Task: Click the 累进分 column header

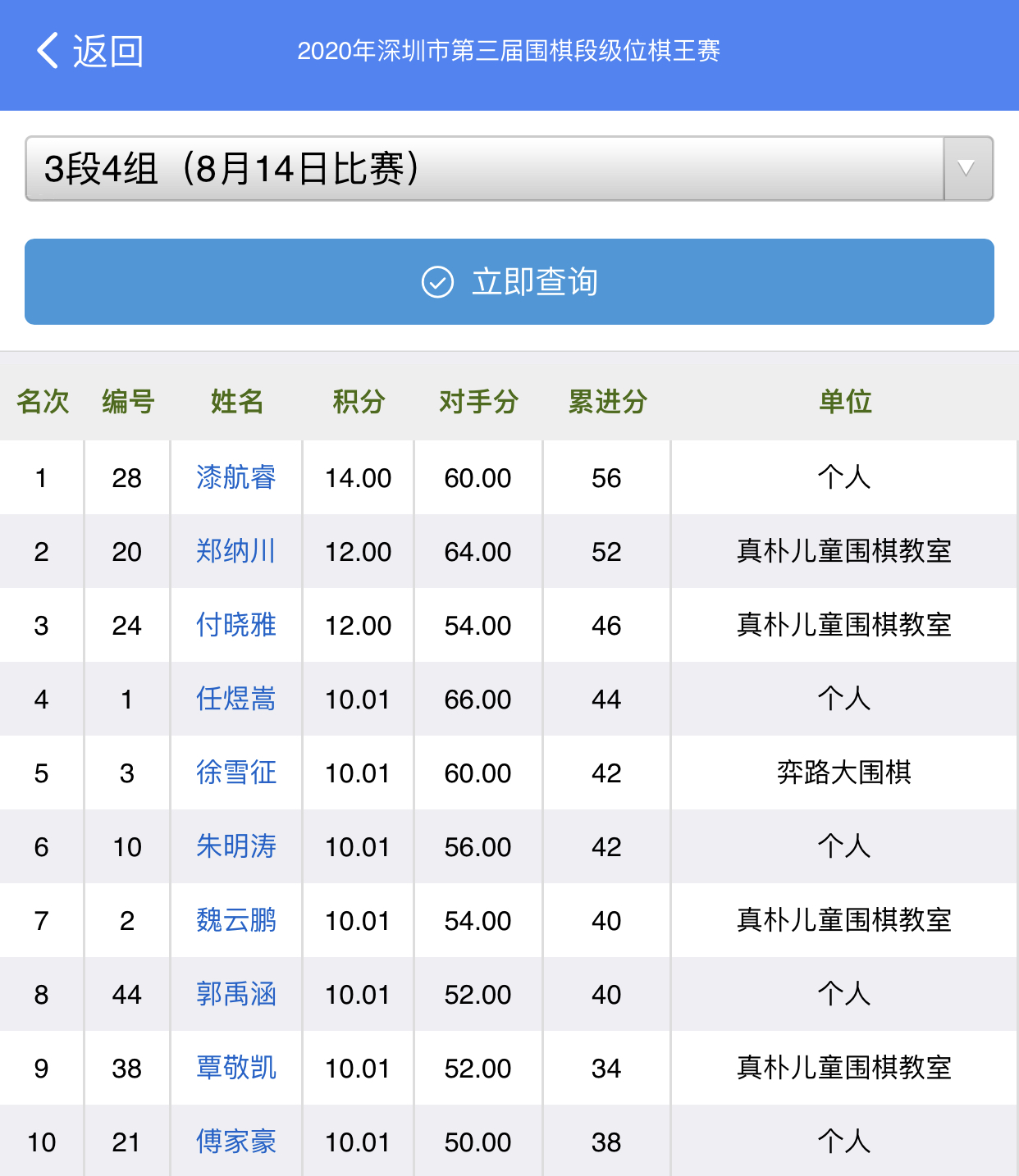Action: coord(607,402)
